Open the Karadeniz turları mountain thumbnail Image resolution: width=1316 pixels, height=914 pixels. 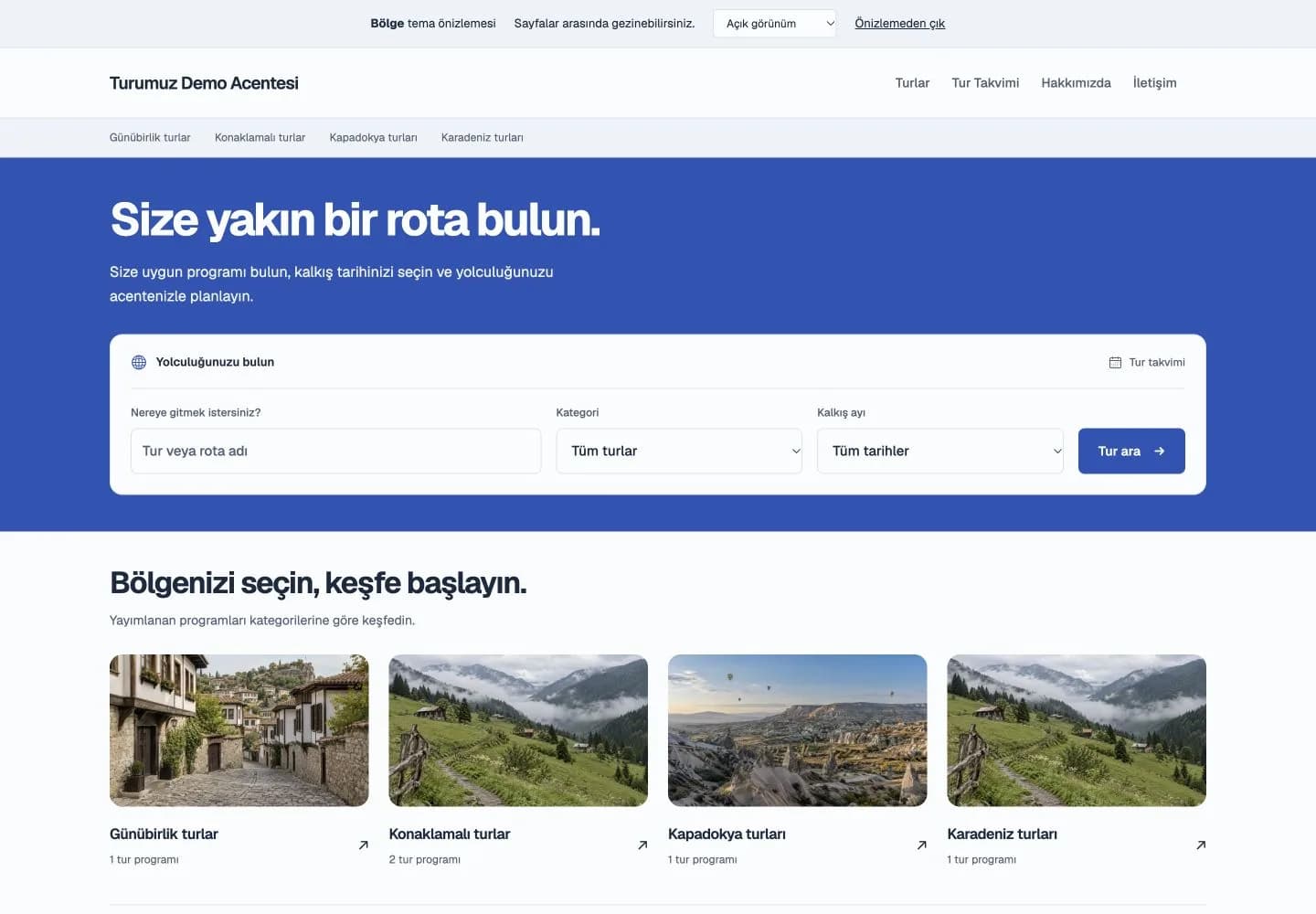(1077, 730)
